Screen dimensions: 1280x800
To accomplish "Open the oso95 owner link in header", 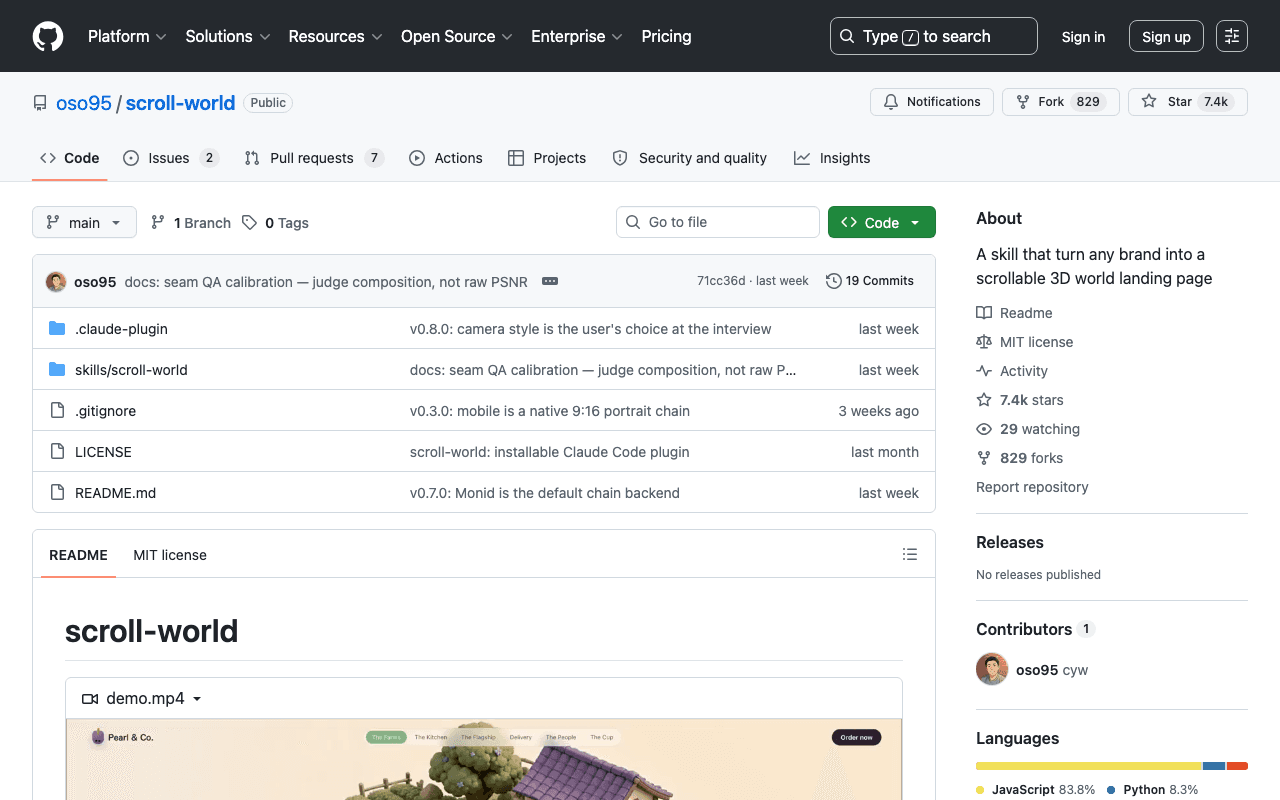I will 84,103.
